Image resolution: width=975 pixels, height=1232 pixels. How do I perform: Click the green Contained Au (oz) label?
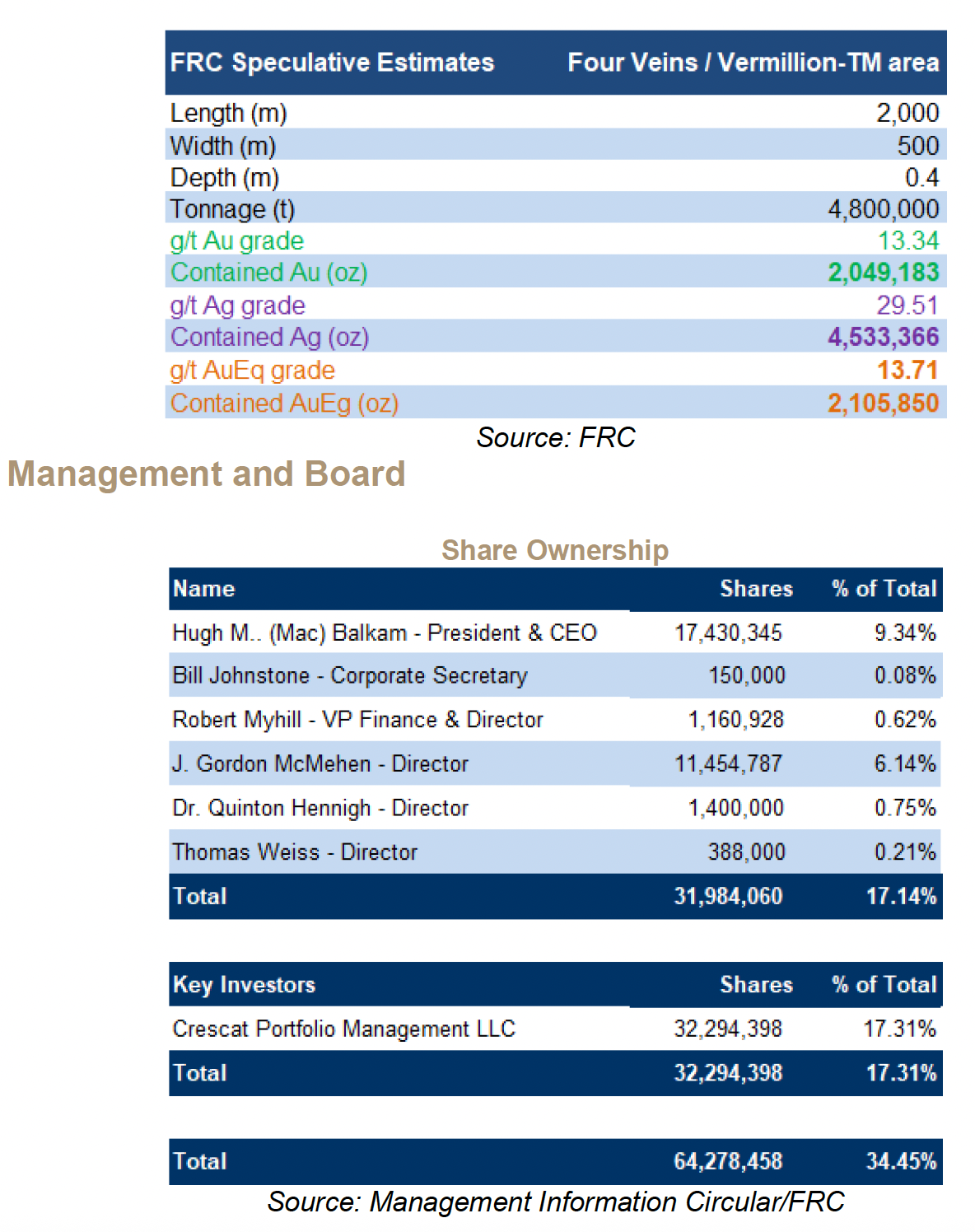[x=268, y=273]
